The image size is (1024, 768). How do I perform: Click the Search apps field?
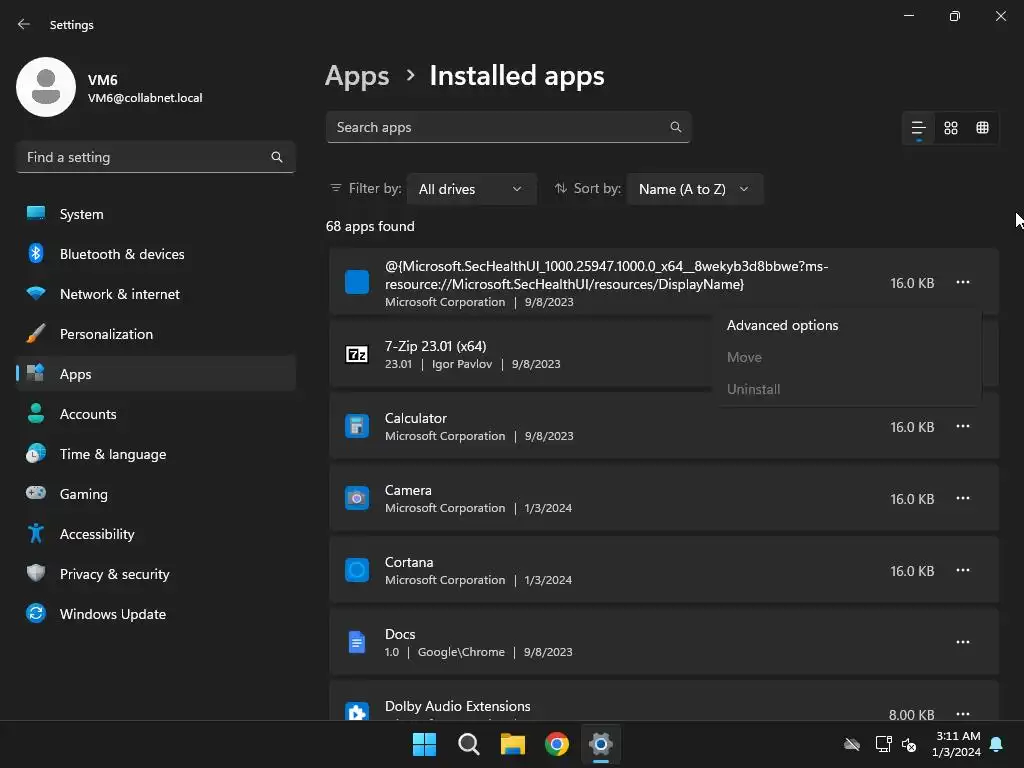500,127
